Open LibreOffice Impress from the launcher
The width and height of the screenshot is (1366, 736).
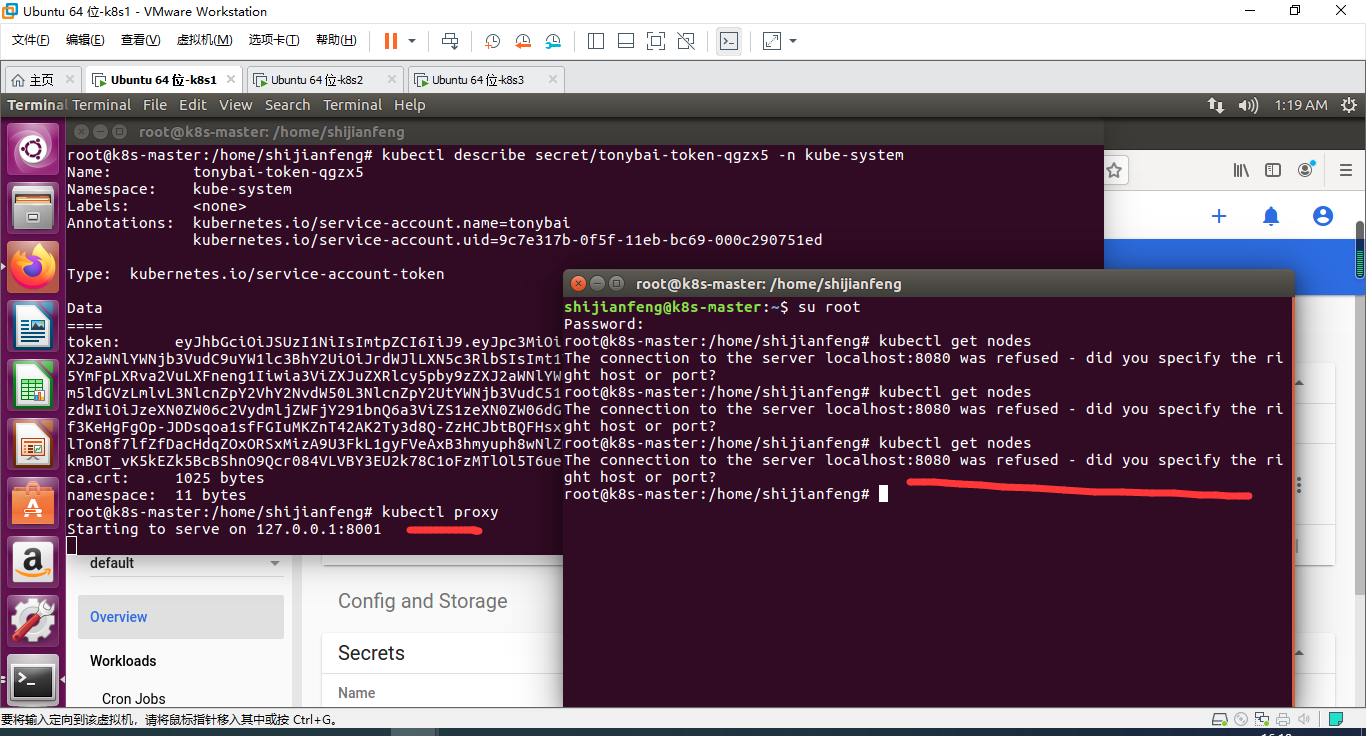[33, 444]
